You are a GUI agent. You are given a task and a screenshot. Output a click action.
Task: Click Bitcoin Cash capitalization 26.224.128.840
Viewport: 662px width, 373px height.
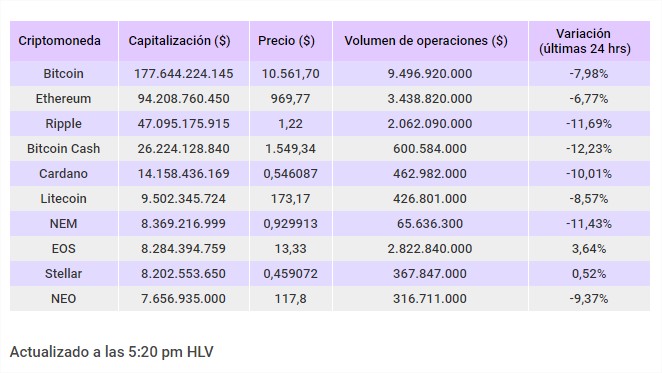pos(183,148)
